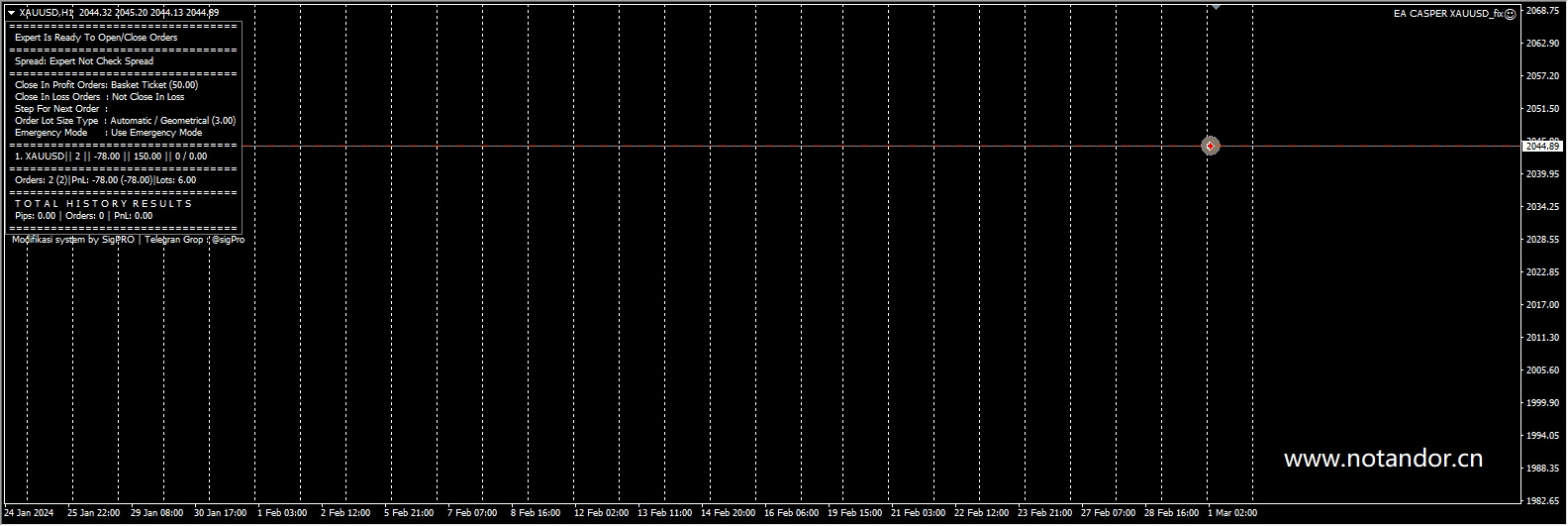
Task: Click the '1. XAUUSD' order summary row
Action: (x=111, y=157)
